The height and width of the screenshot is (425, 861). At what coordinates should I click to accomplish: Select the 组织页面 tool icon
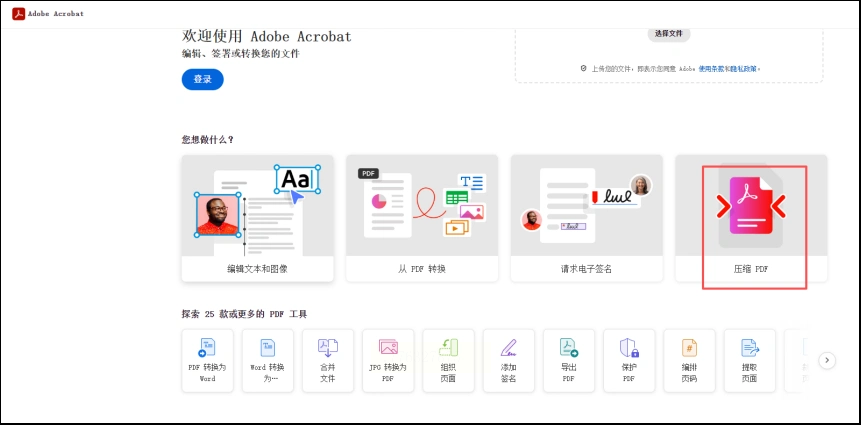(x=449, y=347)
